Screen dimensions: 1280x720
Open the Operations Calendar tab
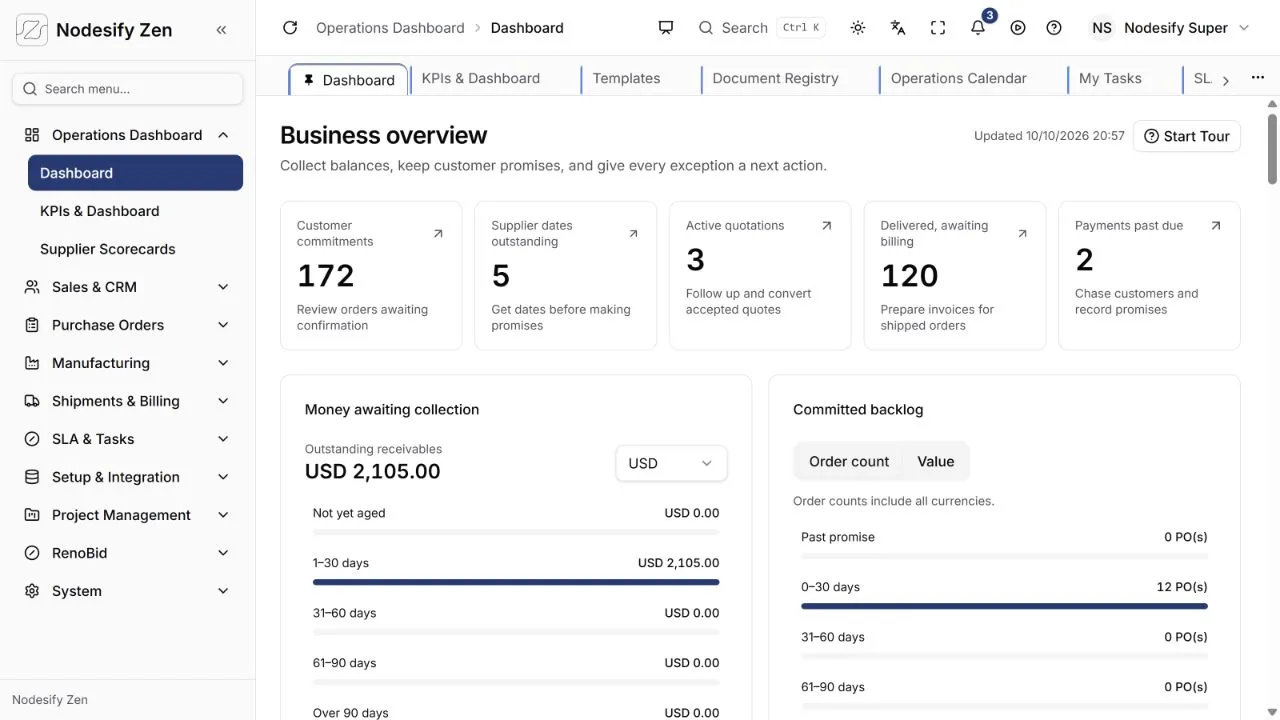959,78
